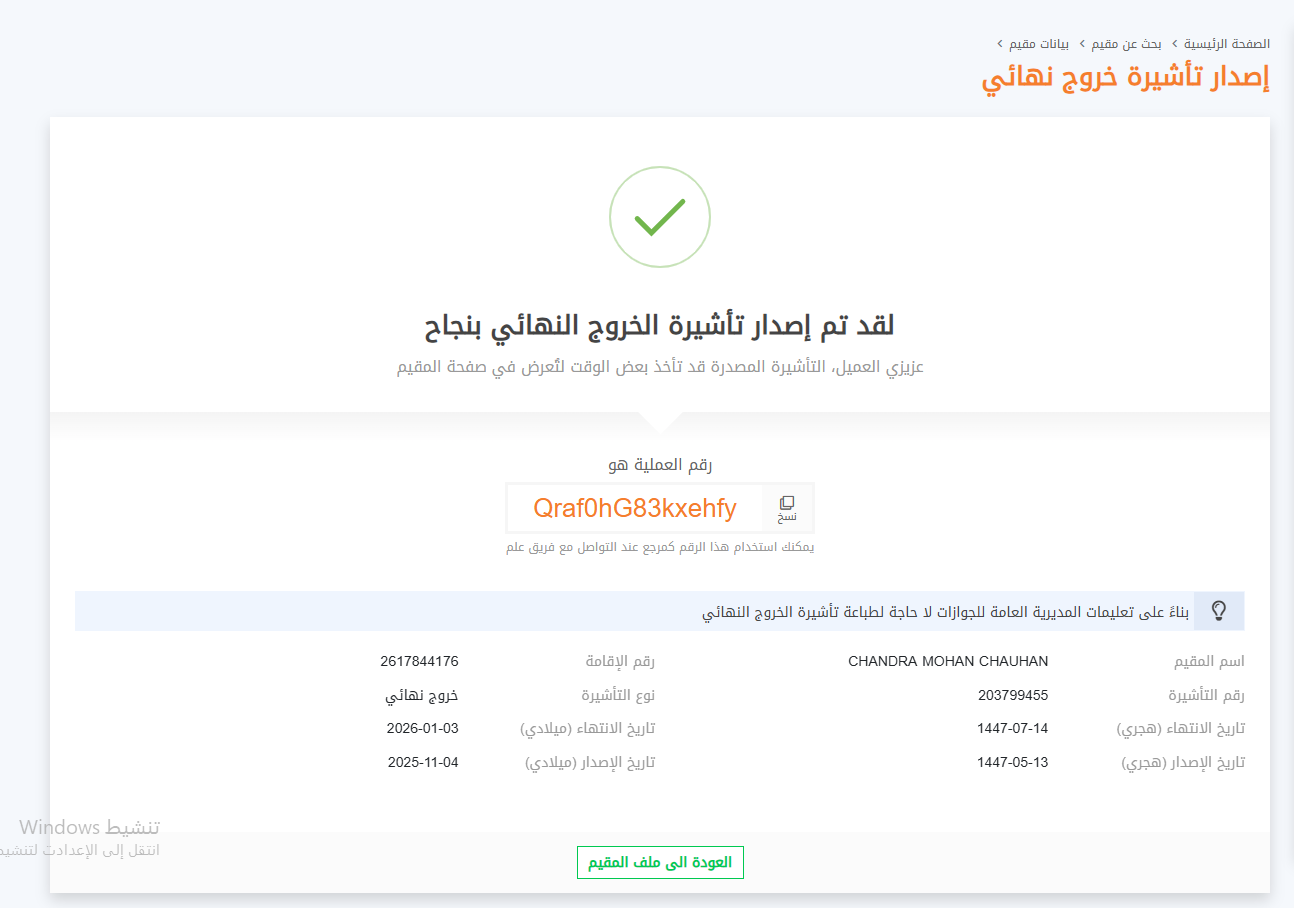Click the Hijri expiry date 1447-07-14
The image size is (1294, 908).
[1013, 728]
